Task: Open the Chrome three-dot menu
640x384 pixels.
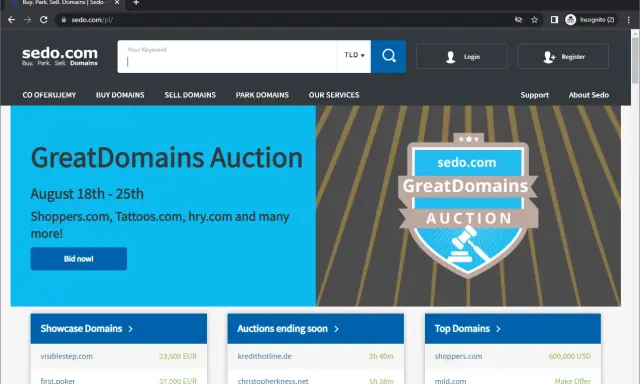Action: tap(629, 20)
